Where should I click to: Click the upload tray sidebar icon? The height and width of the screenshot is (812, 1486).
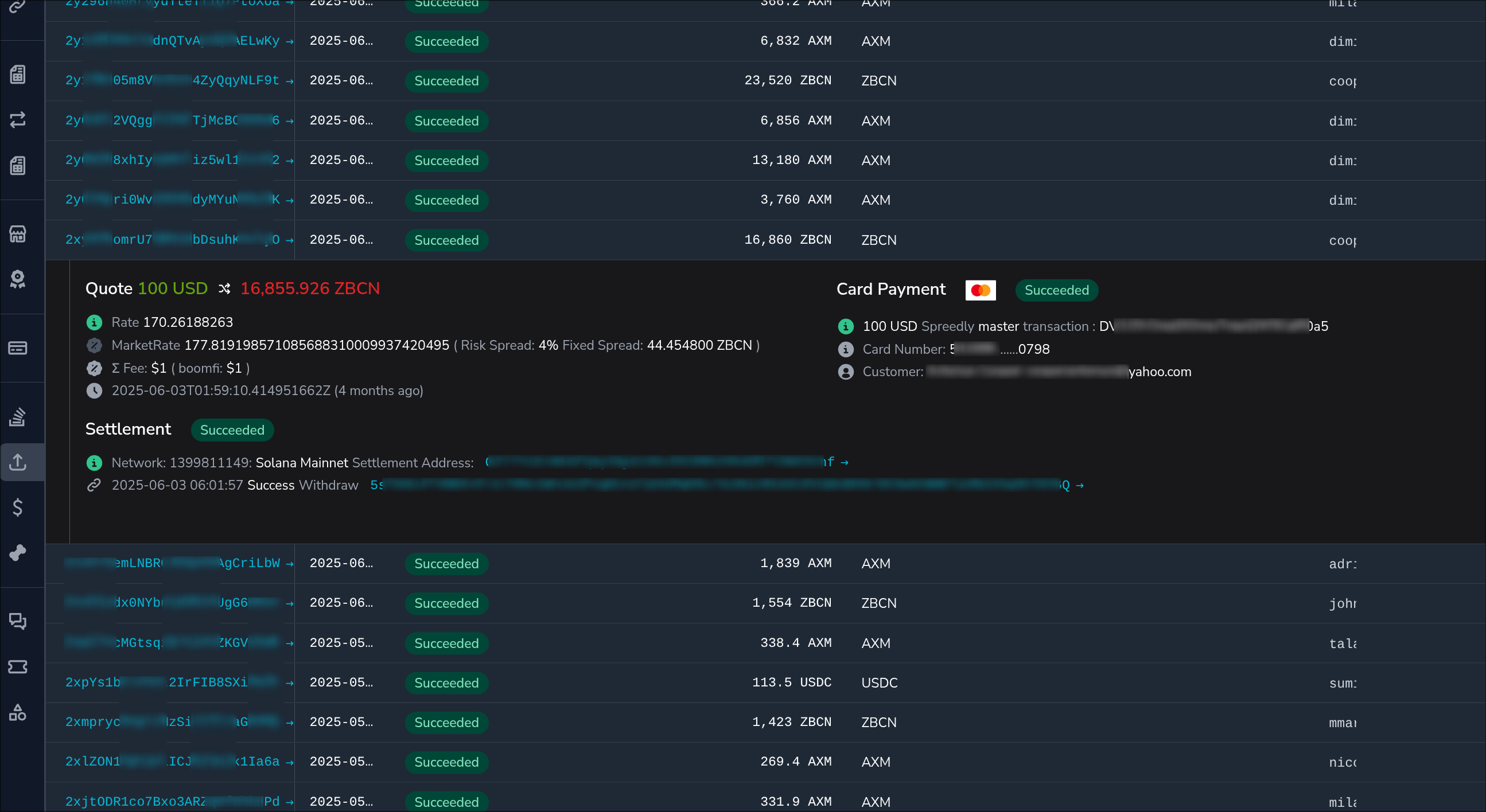(x=17, y=462)
